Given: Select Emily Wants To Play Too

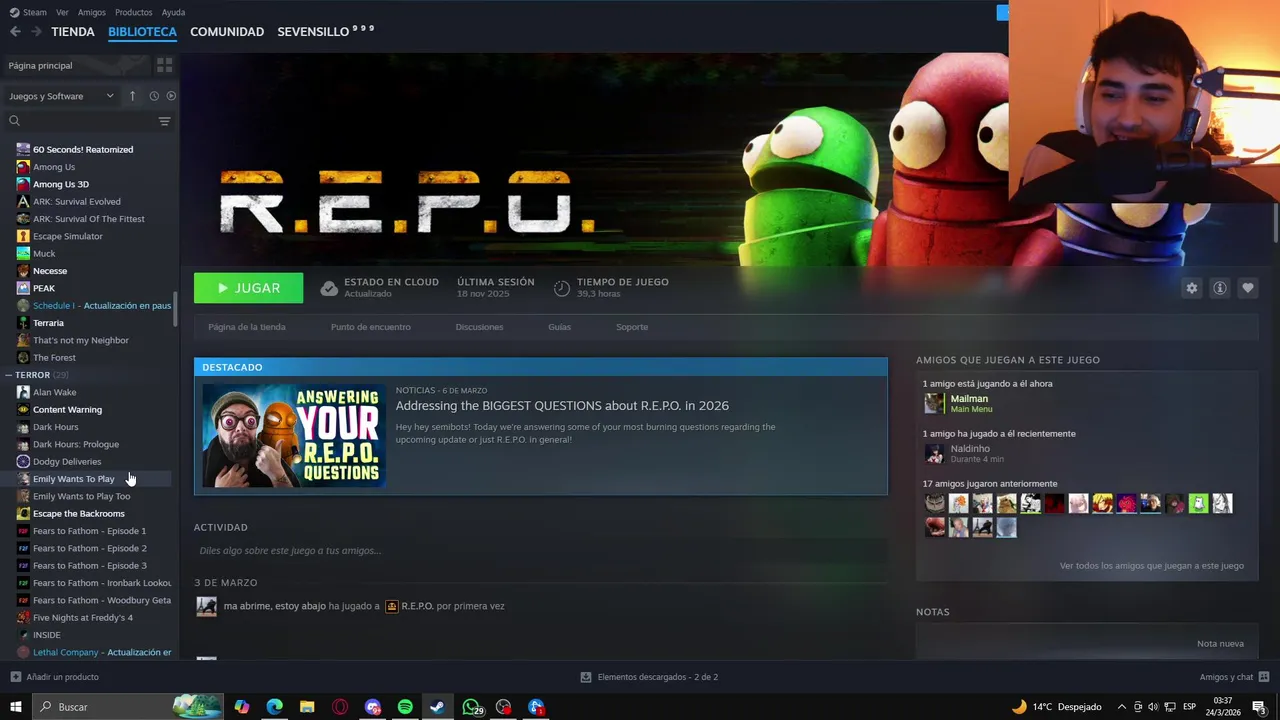Looking at the screenshot, I should click(81, 497).
